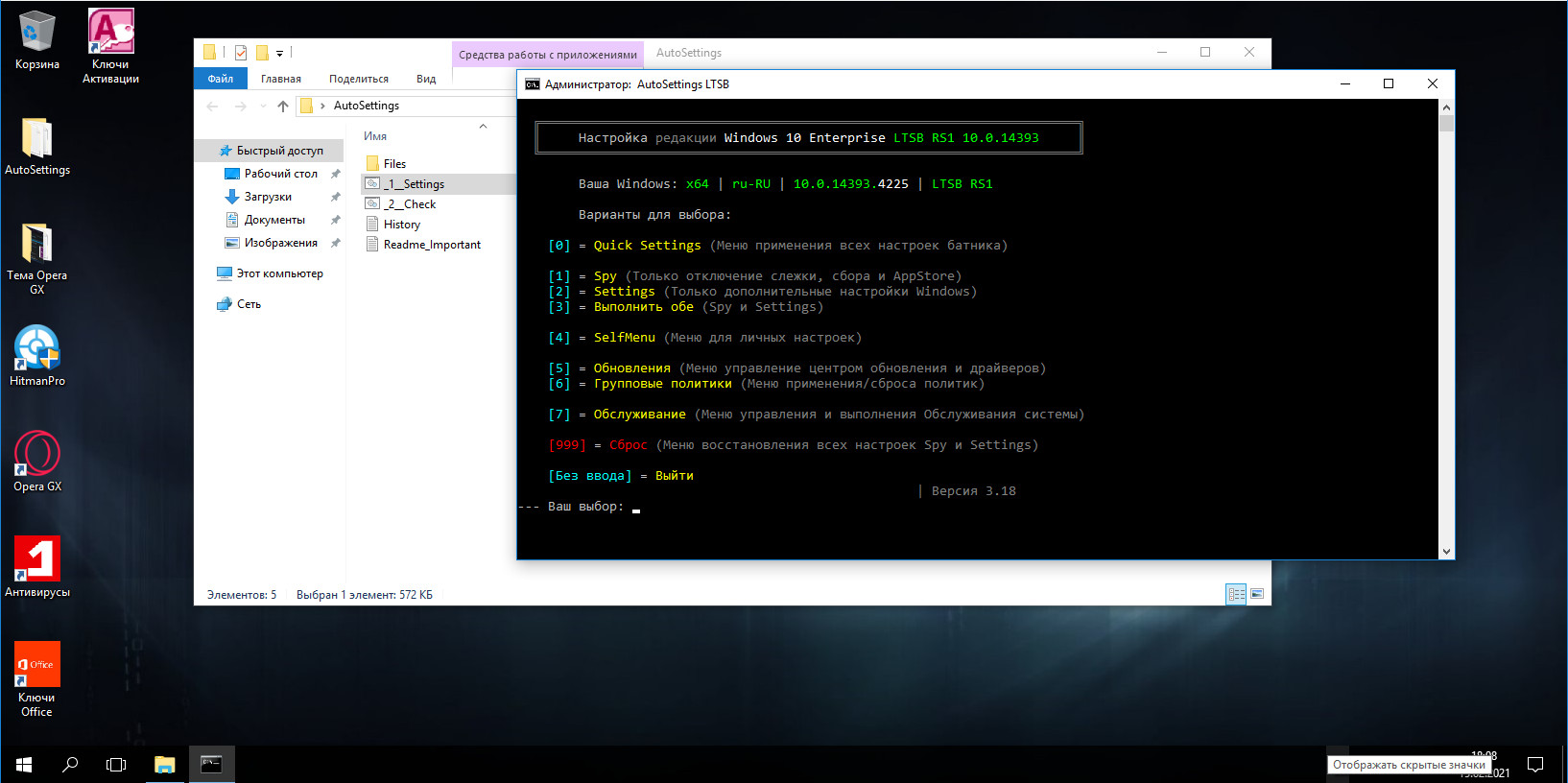Open the Ключи Office desktop shortcut
The image size is (1568, 783).
pos(37,665)
